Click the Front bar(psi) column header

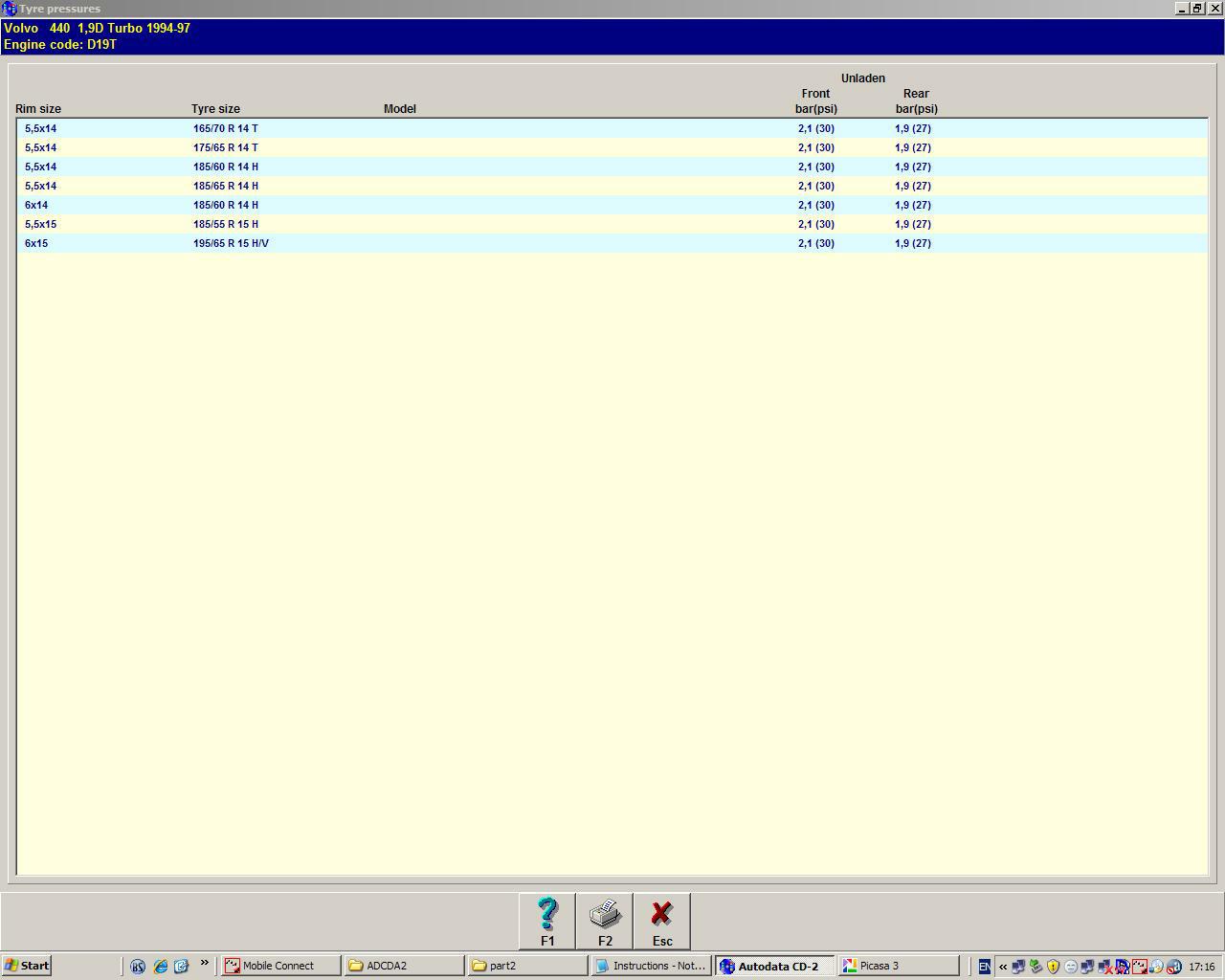pyautogui.click(x=816, y=101)
